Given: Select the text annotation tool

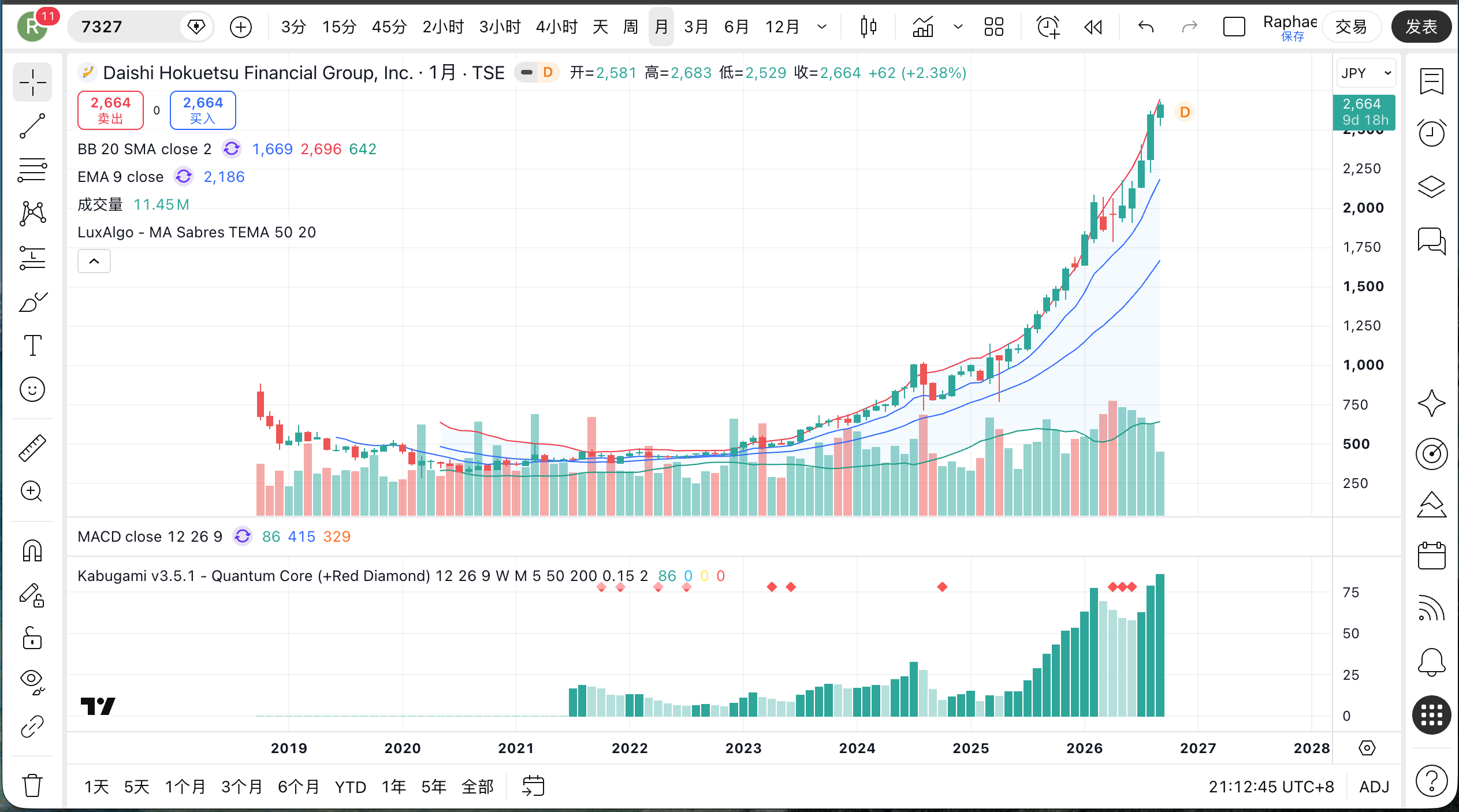Looking at the screenshot, I should pyautogui.click(x=32, y=345).
